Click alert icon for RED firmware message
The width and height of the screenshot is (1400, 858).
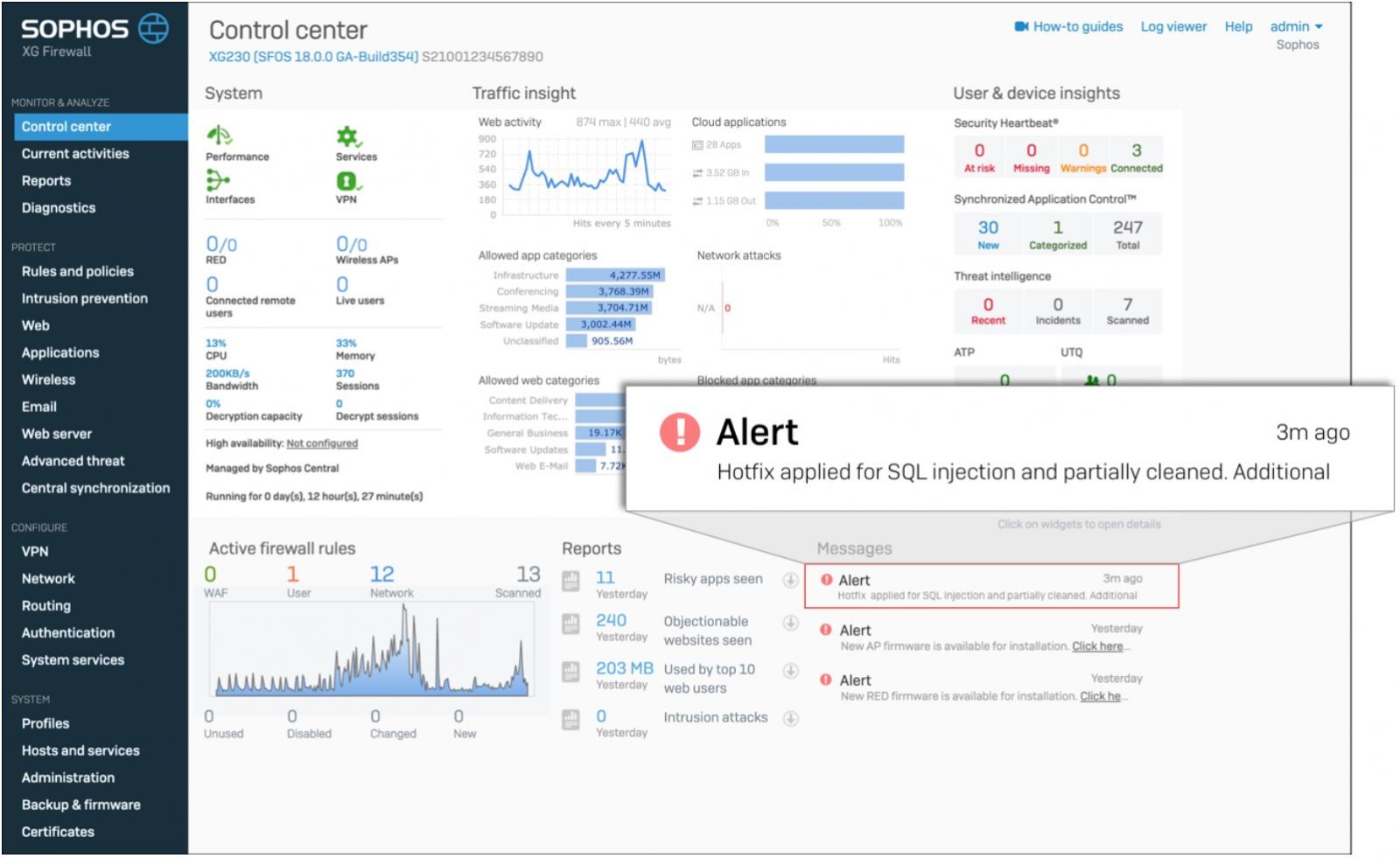pyautogui.click(x=825, y=680)
